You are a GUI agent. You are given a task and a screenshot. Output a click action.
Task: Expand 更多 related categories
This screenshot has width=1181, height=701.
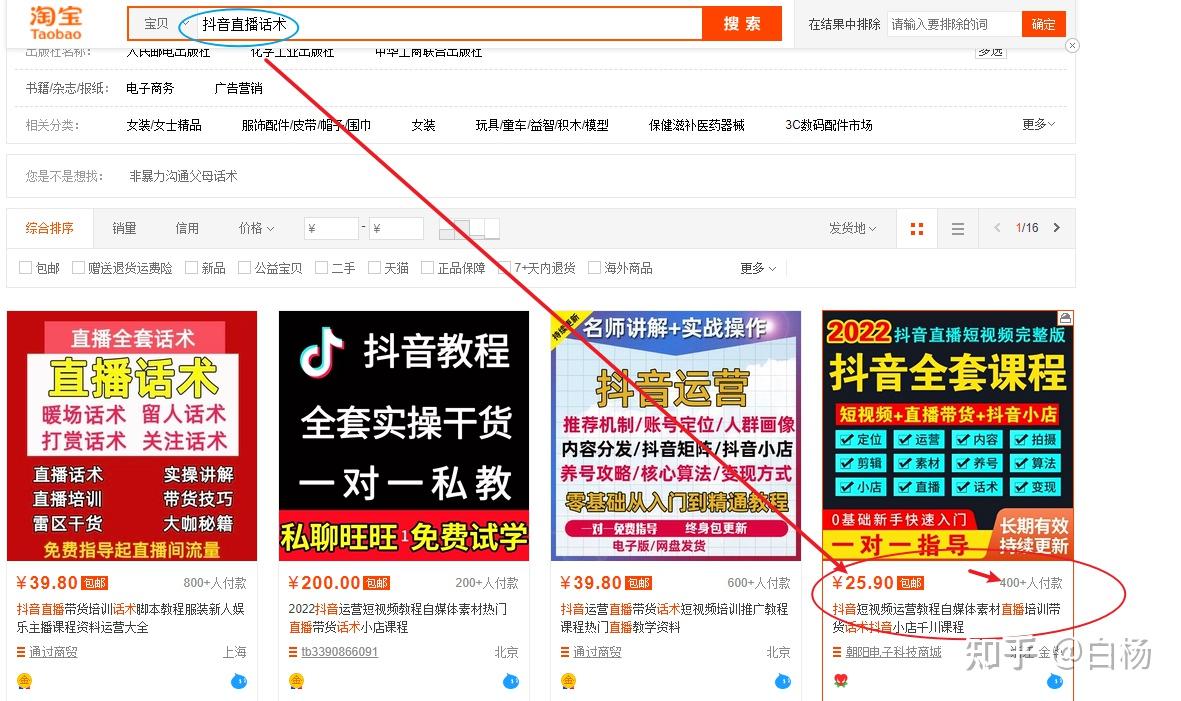1039,124
